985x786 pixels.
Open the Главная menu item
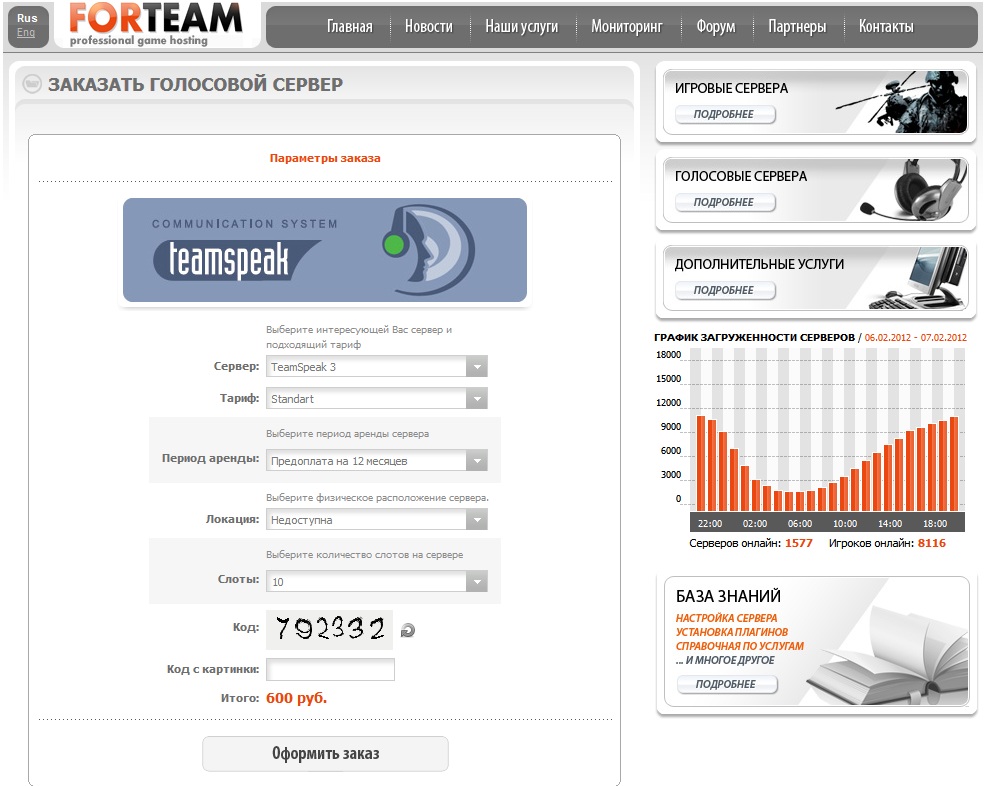[x=349, y=26]
